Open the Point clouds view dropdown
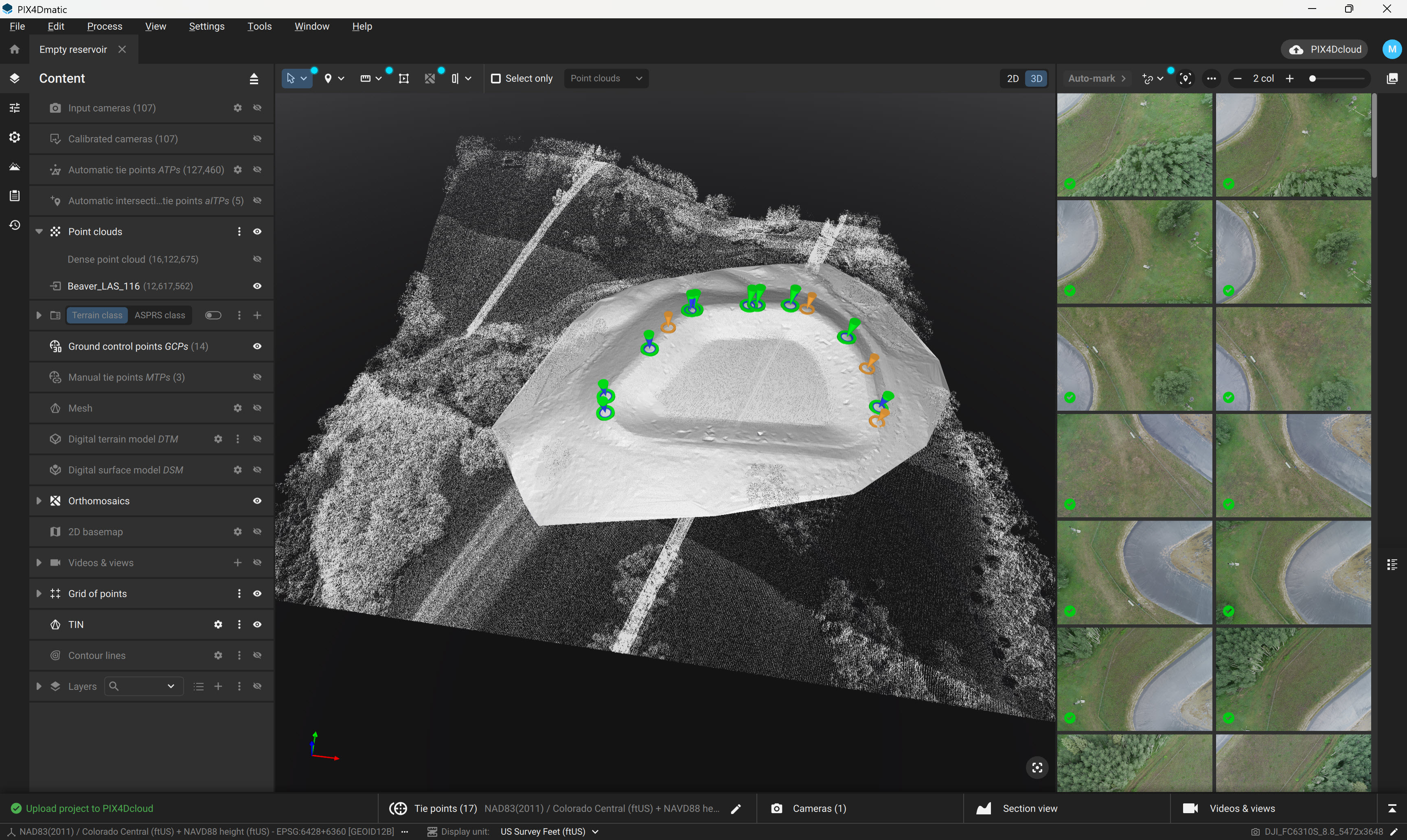 click(x=606, y=78)
